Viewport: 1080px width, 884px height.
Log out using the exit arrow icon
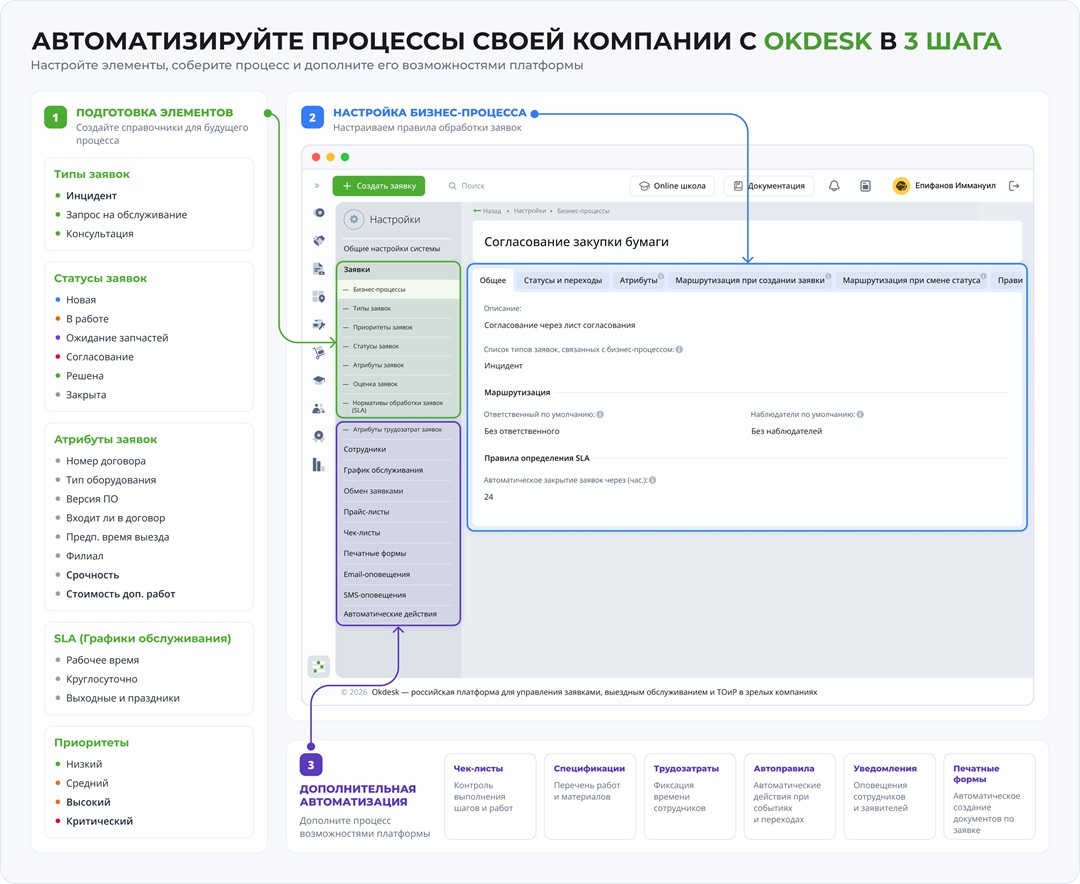(x=1014, y=186)
